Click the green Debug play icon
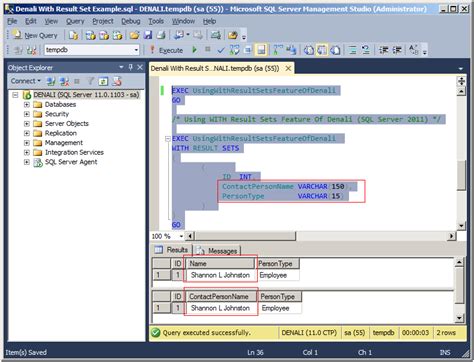 [194, 50]
